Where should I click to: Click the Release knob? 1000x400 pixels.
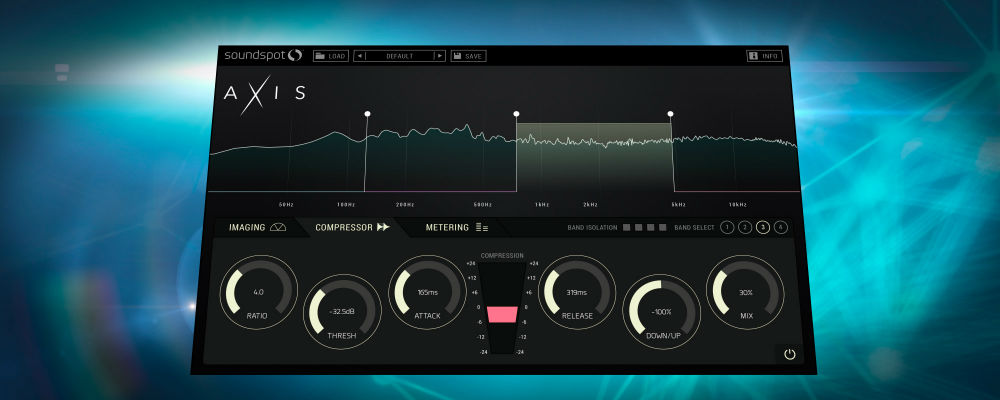pos(577,292)
